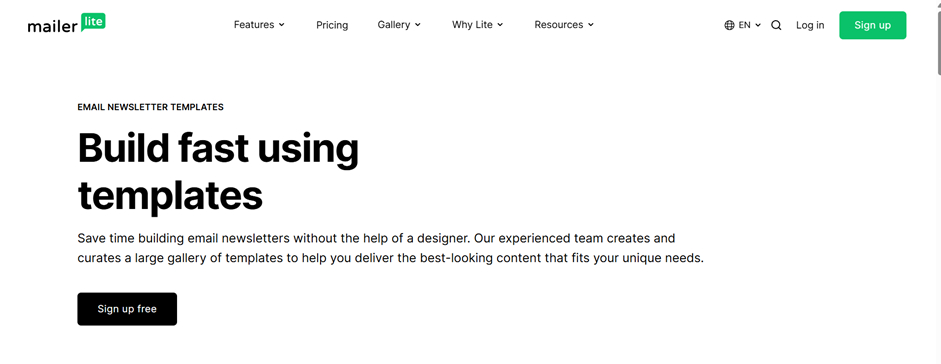Click the chevron beside Gallery
This screenshot has width=941, height=364.
[x=418, y=25]
